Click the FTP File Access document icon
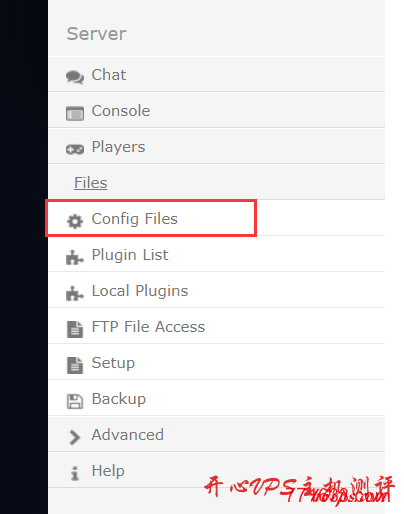404x514 pixels. click(75, 329)
